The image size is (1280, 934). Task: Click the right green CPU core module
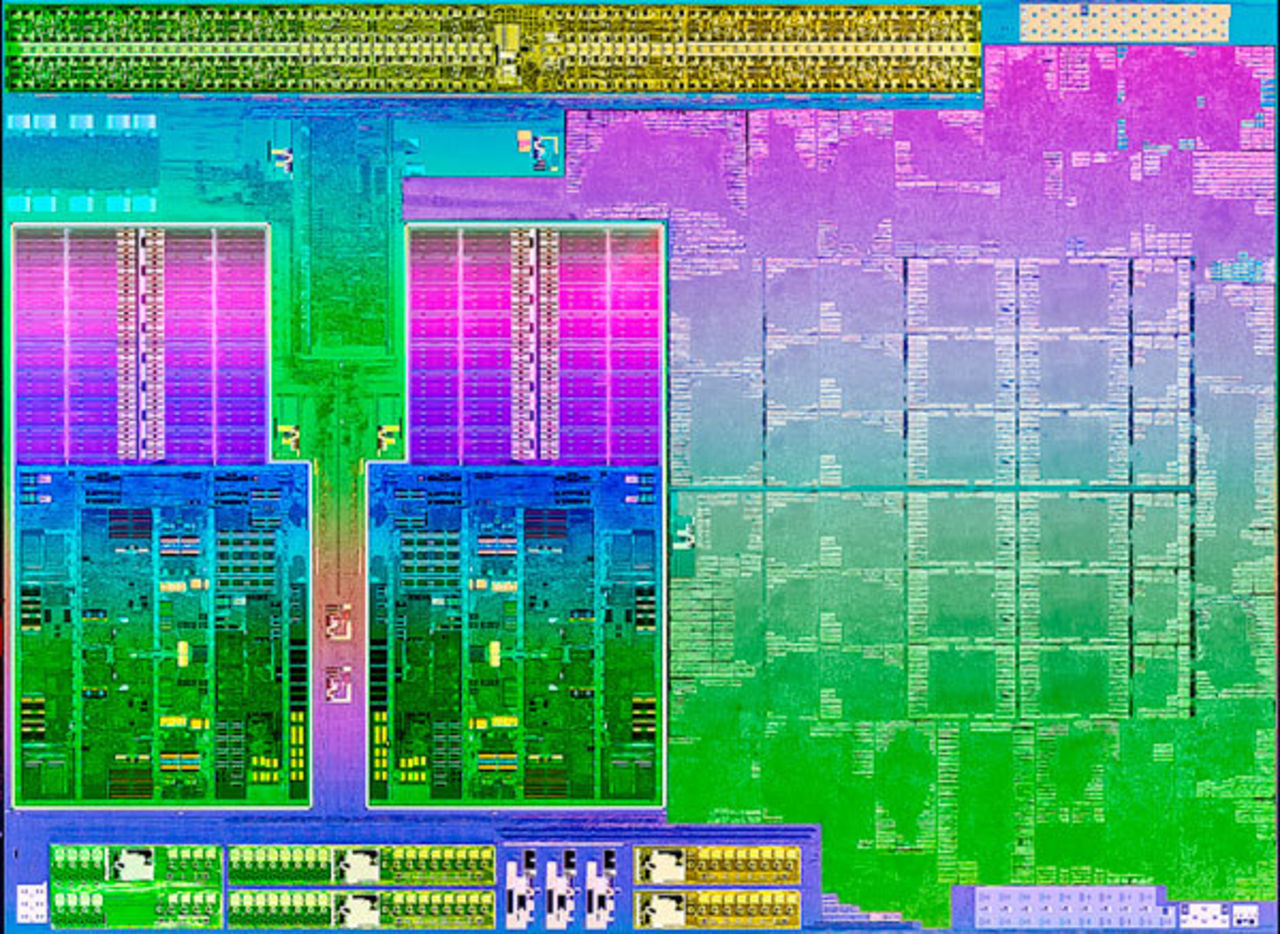(514, 634)
